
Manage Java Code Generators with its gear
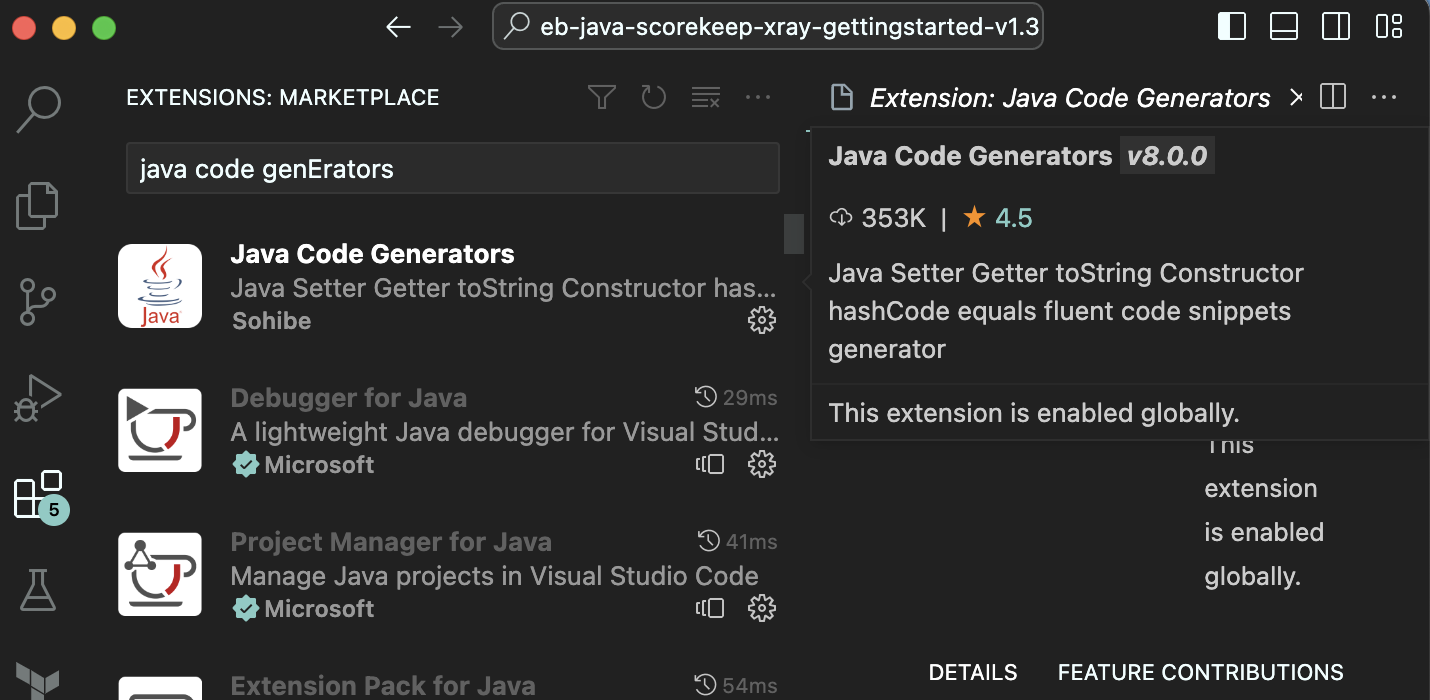tap(762, 320)
